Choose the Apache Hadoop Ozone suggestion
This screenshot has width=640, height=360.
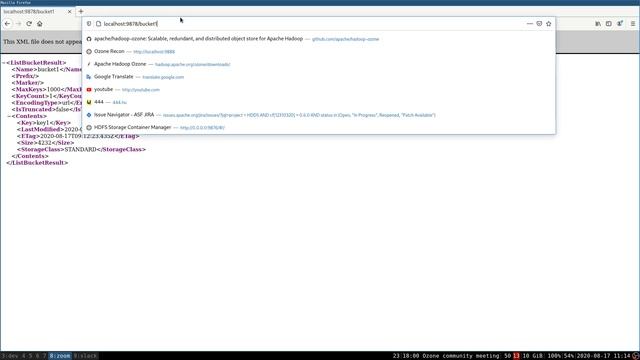[318, 64]
